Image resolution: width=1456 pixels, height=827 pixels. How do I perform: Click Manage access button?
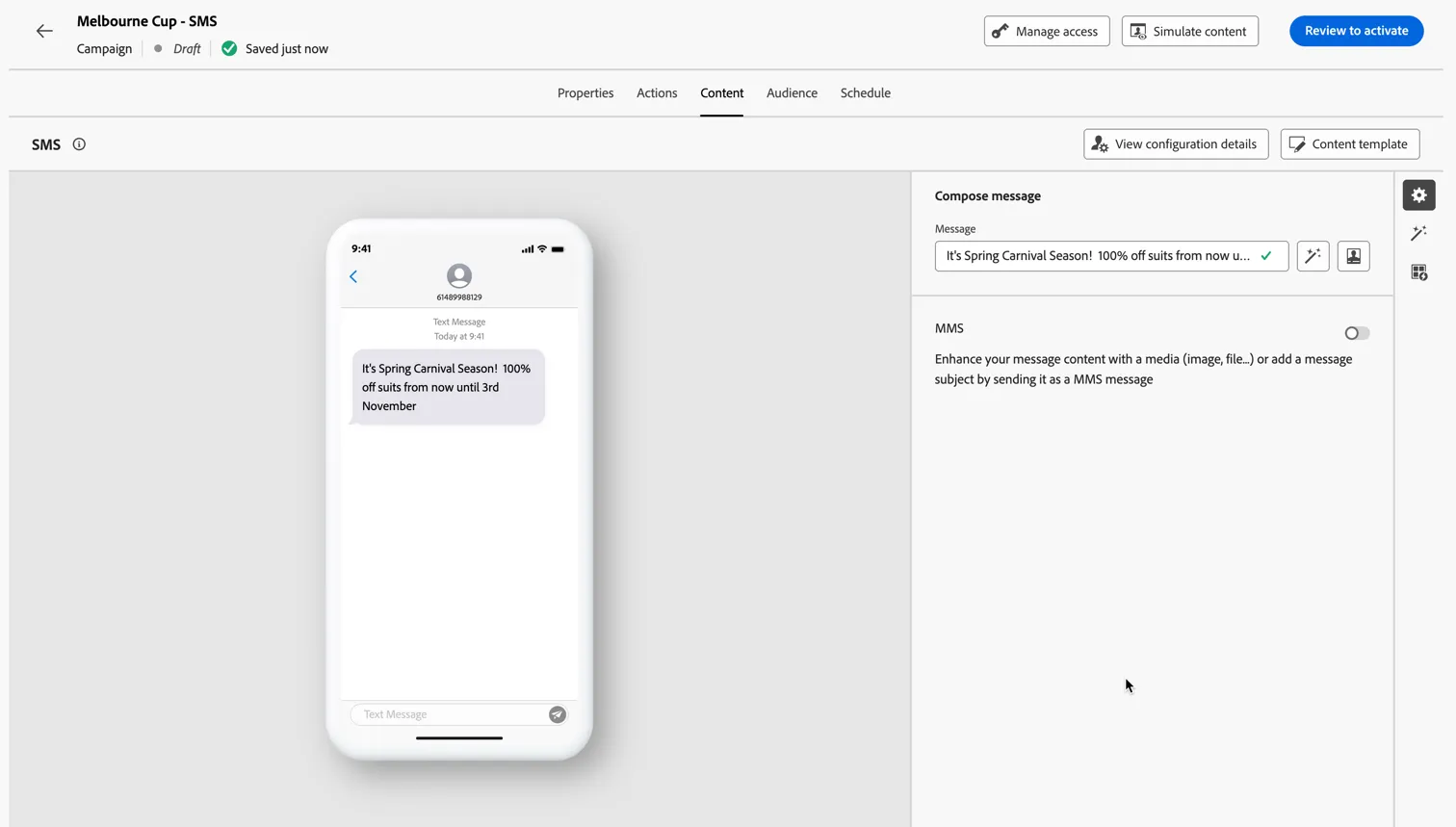(1047, 31)
